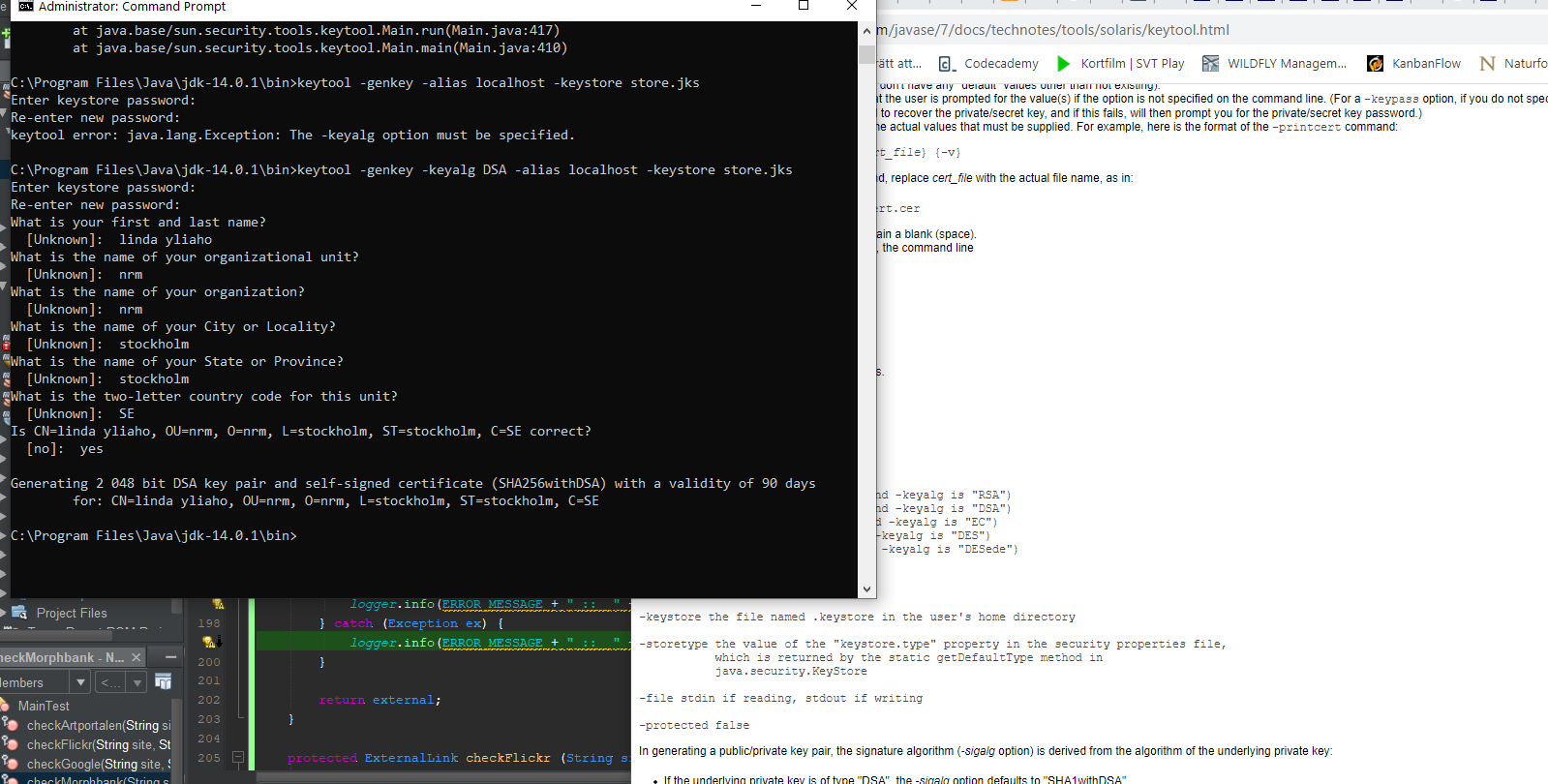
Task: Click '-protected false' line in browser page
Action: tap(694, 725)
